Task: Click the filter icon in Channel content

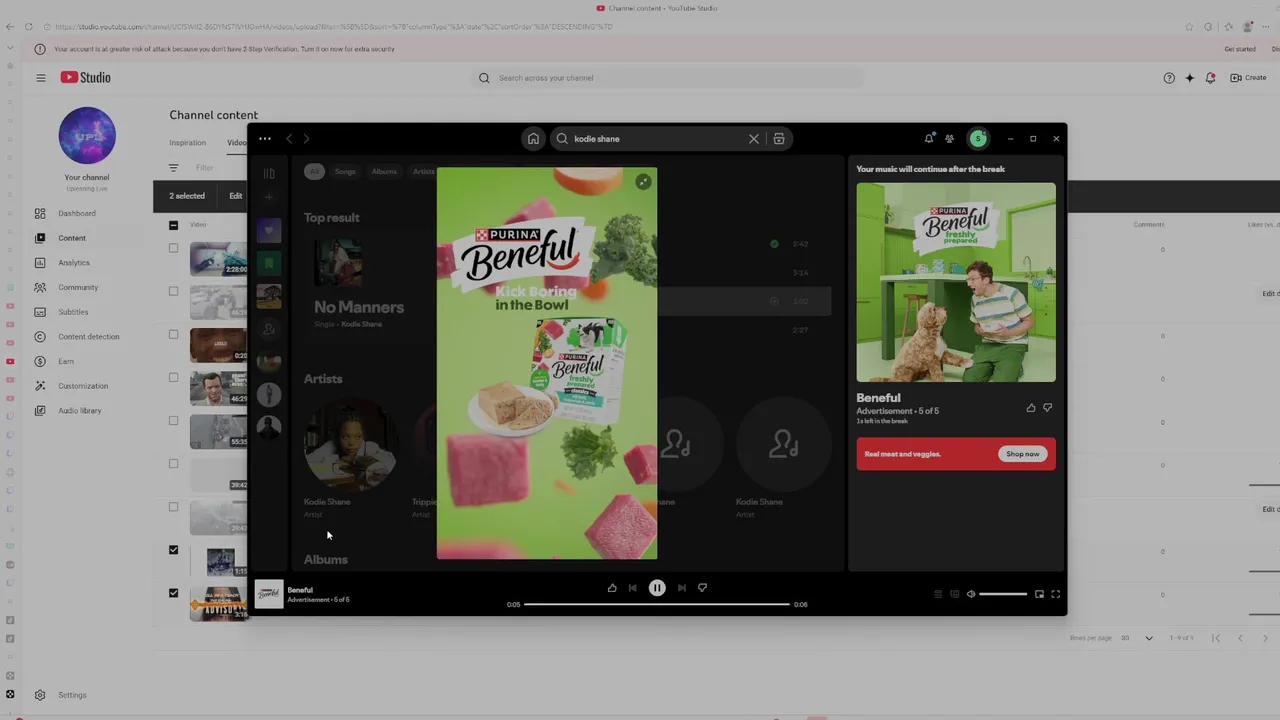Action: coord(173,168)
